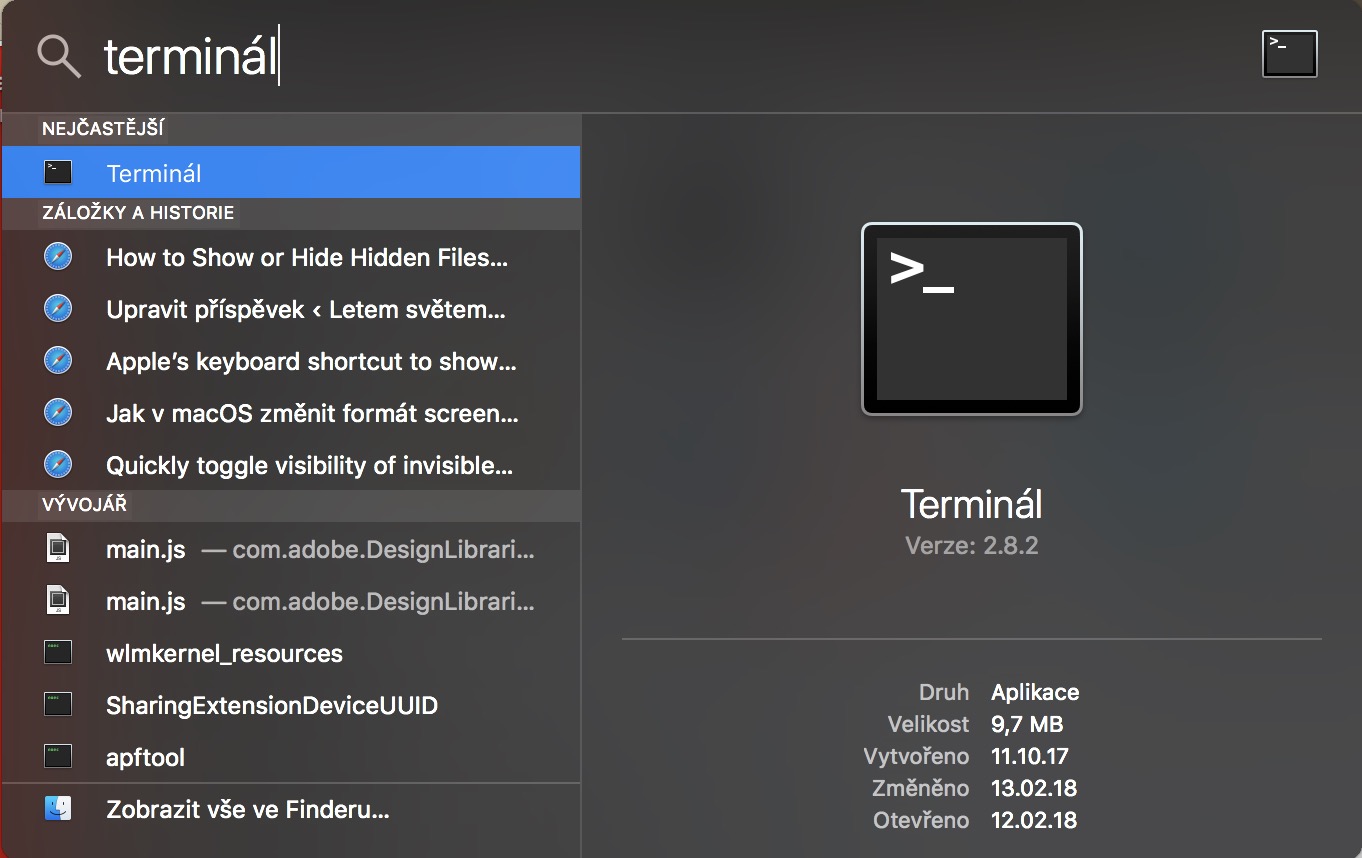
Task: Click Safari icon beside "Quickly toggle visibility"
Action: pos(58,465)
